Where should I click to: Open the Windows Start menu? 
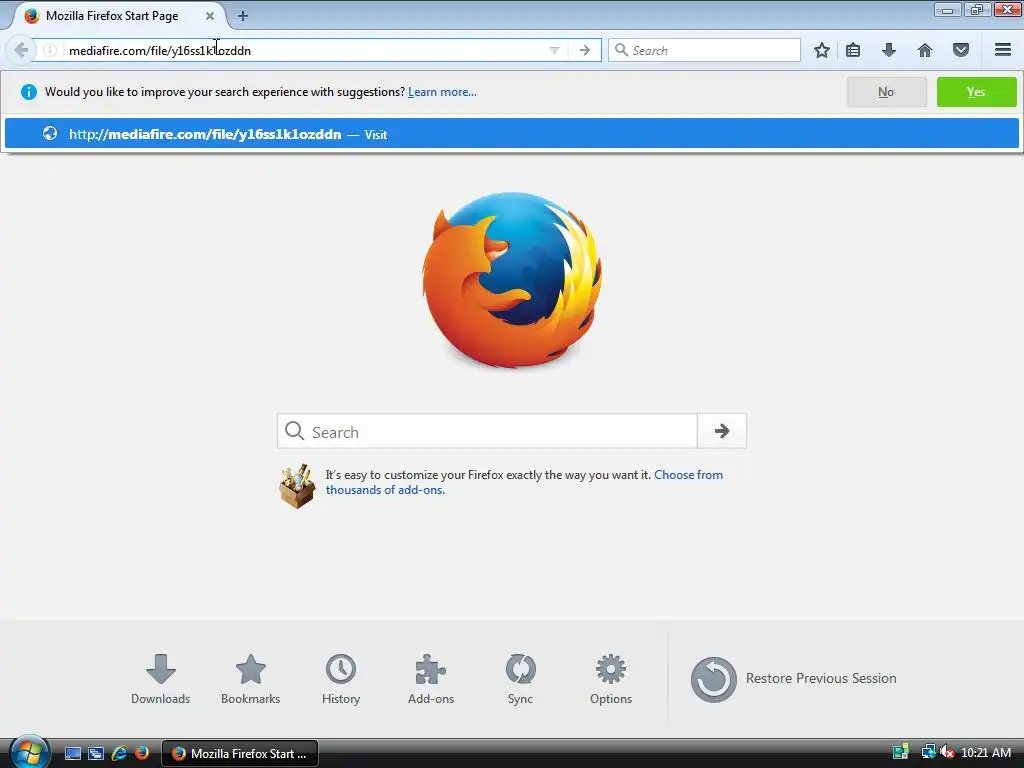pyautogui.click(x=29, y=752)
